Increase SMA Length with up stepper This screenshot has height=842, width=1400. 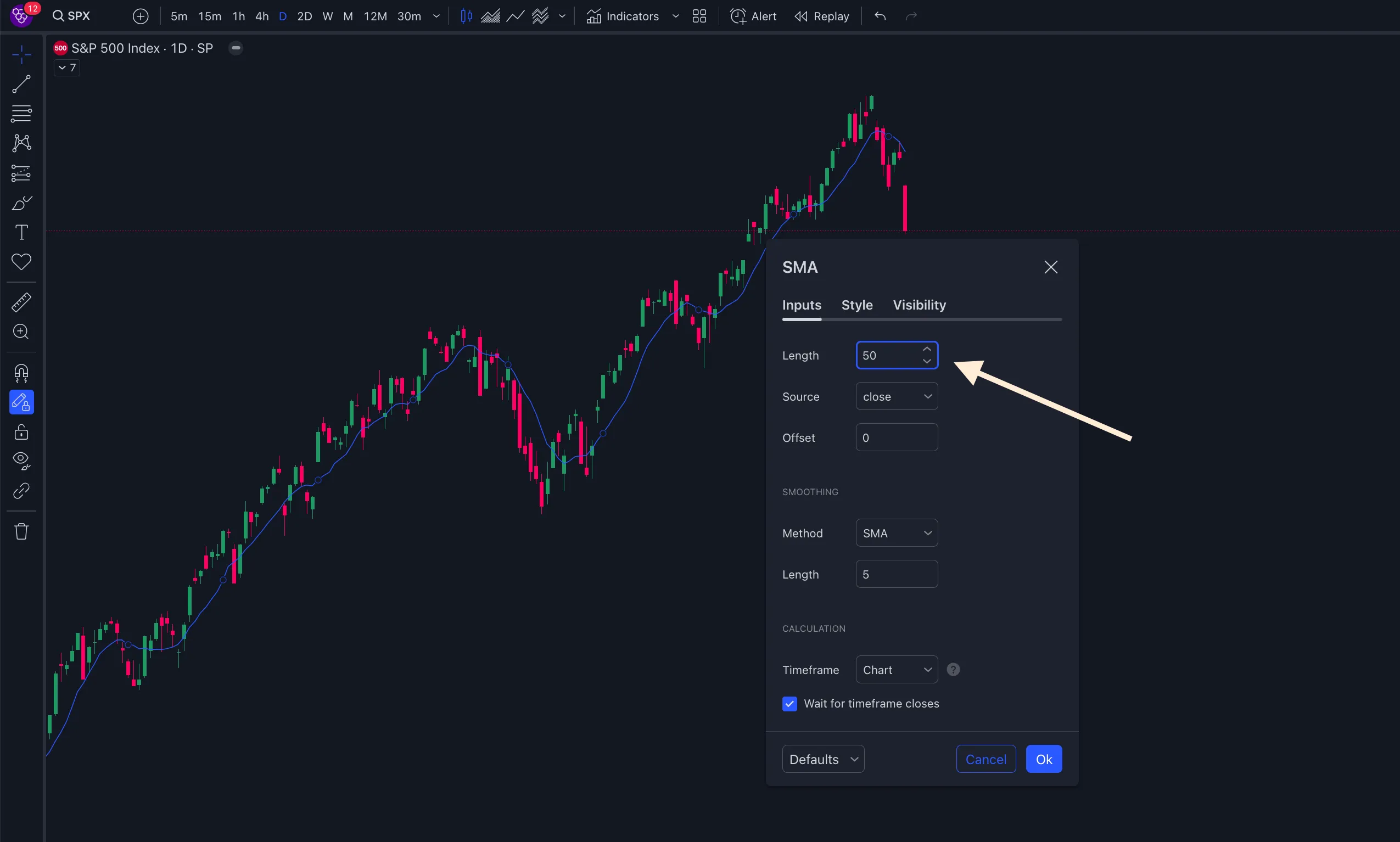point(927,349)
